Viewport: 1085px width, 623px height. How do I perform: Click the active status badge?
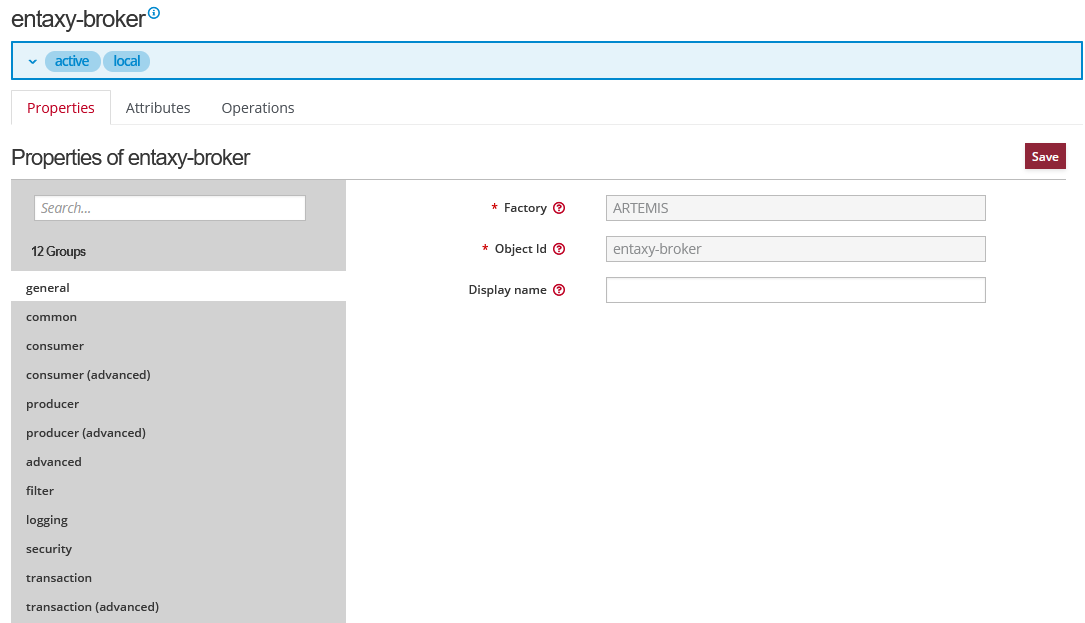pyautogui.click(x=72, y=61)
